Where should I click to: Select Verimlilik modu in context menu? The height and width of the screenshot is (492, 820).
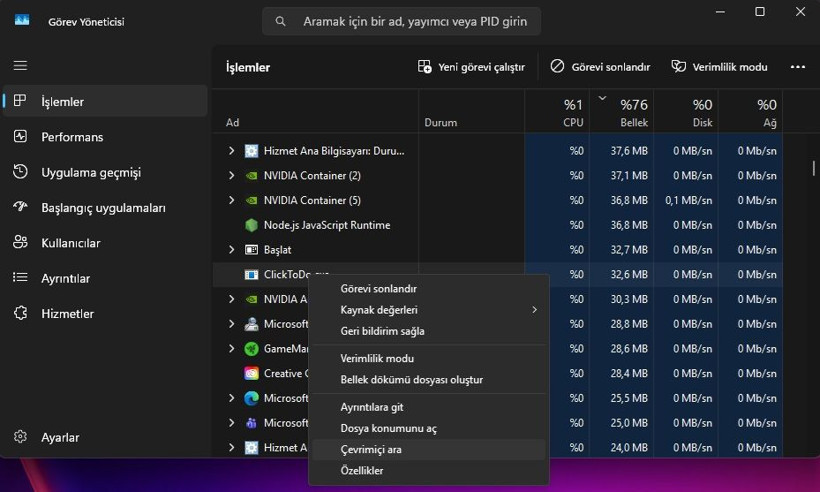pos(429,358)
